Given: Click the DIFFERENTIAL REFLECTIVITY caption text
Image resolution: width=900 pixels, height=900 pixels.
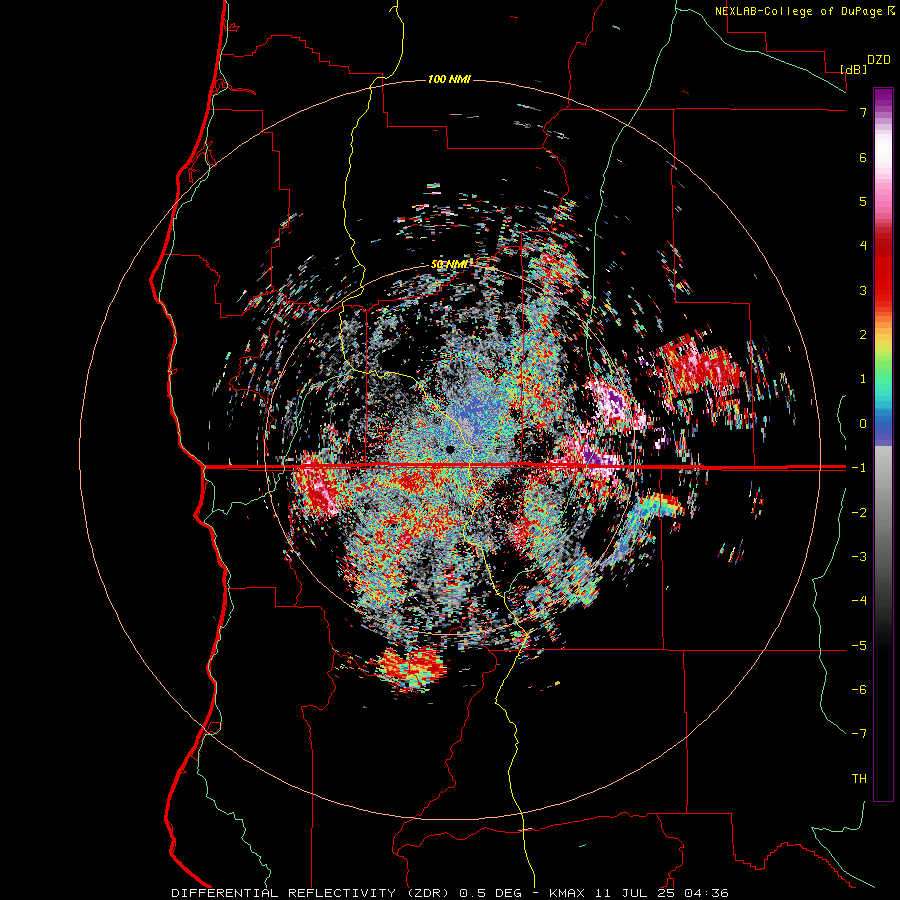Looking at the screenshot, I should pyautogui.click(x=284, y=893).
